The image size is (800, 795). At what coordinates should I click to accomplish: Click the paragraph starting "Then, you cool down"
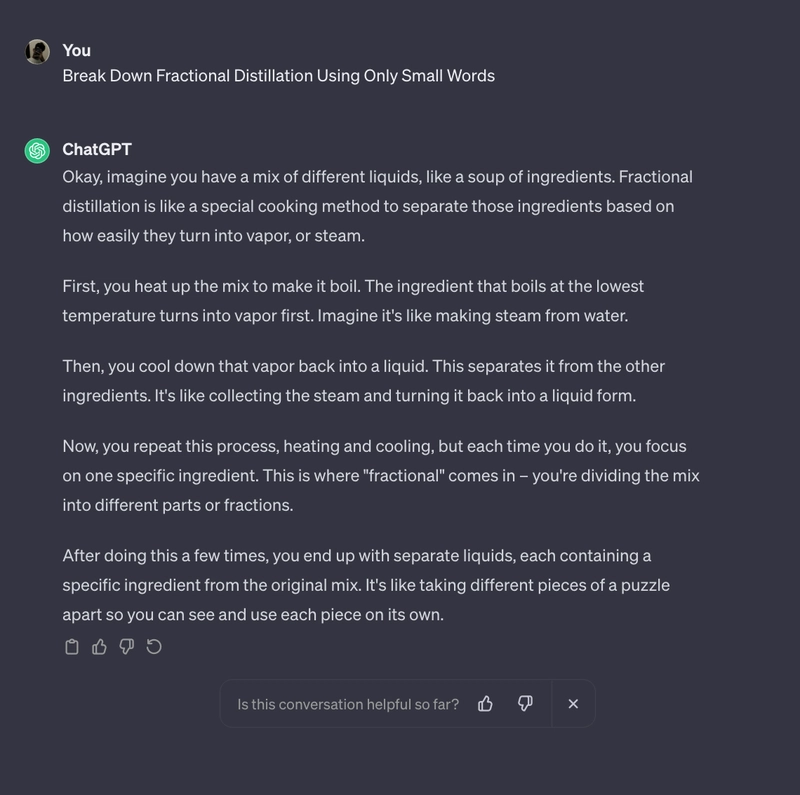click(363, 381)
